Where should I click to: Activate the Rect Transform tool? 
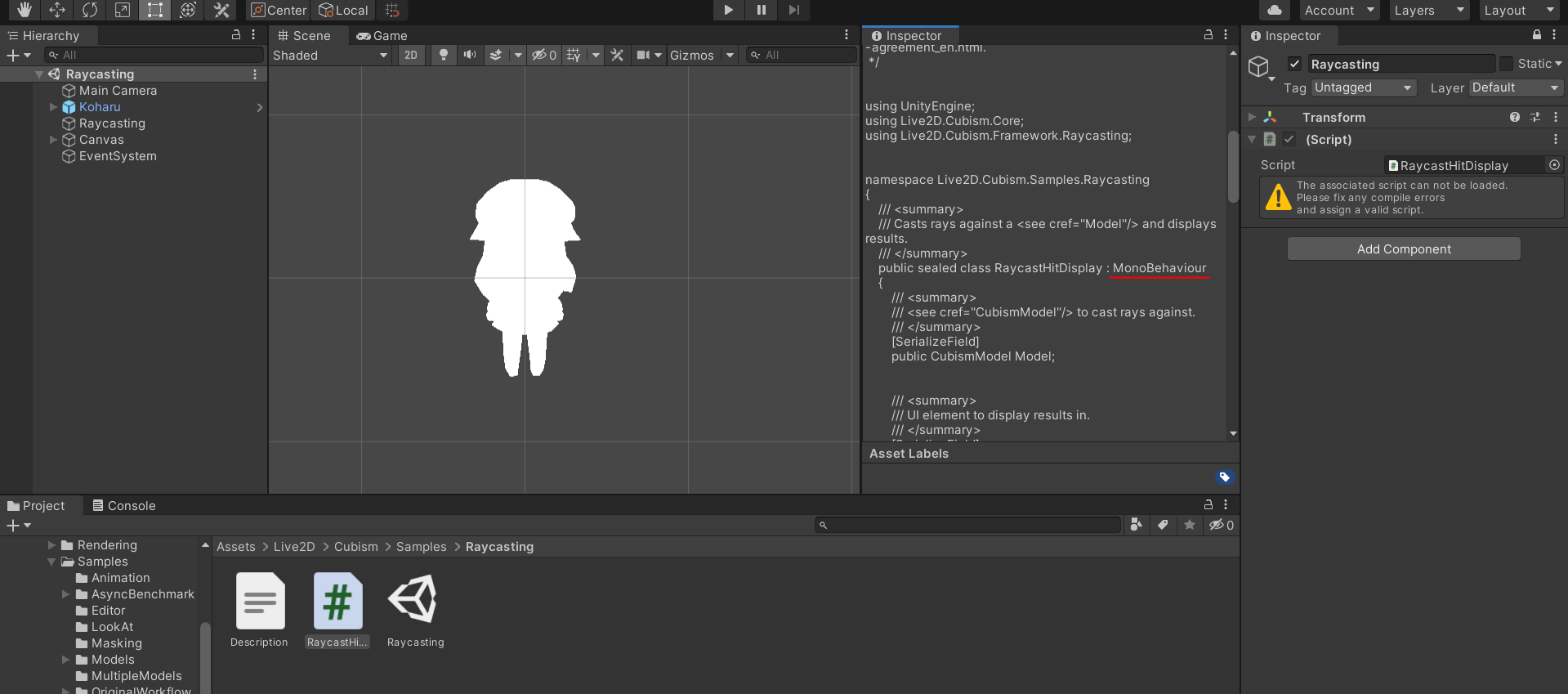click(x=154, y=10)
